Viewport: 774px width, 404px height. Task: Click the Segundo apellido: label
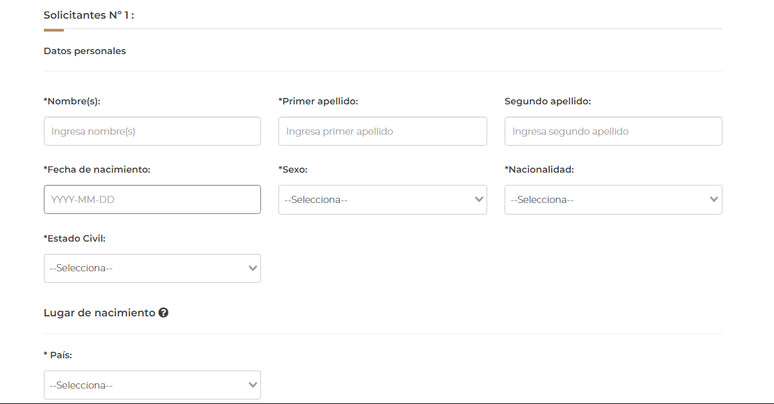click(547, 101)
